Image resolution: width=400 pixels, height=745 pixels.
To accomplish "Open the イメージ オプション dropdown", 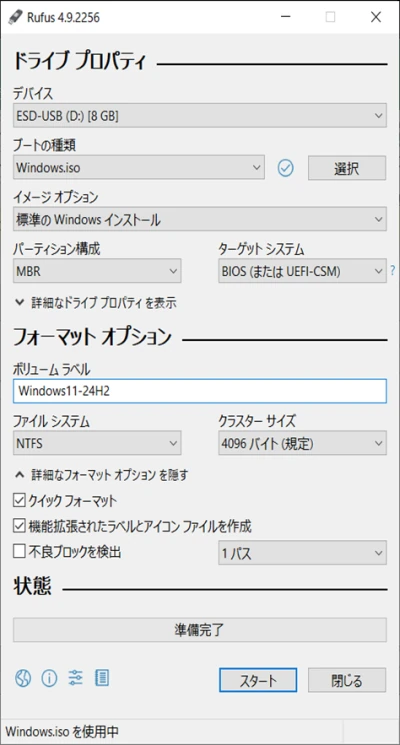I will coord(200,219).
